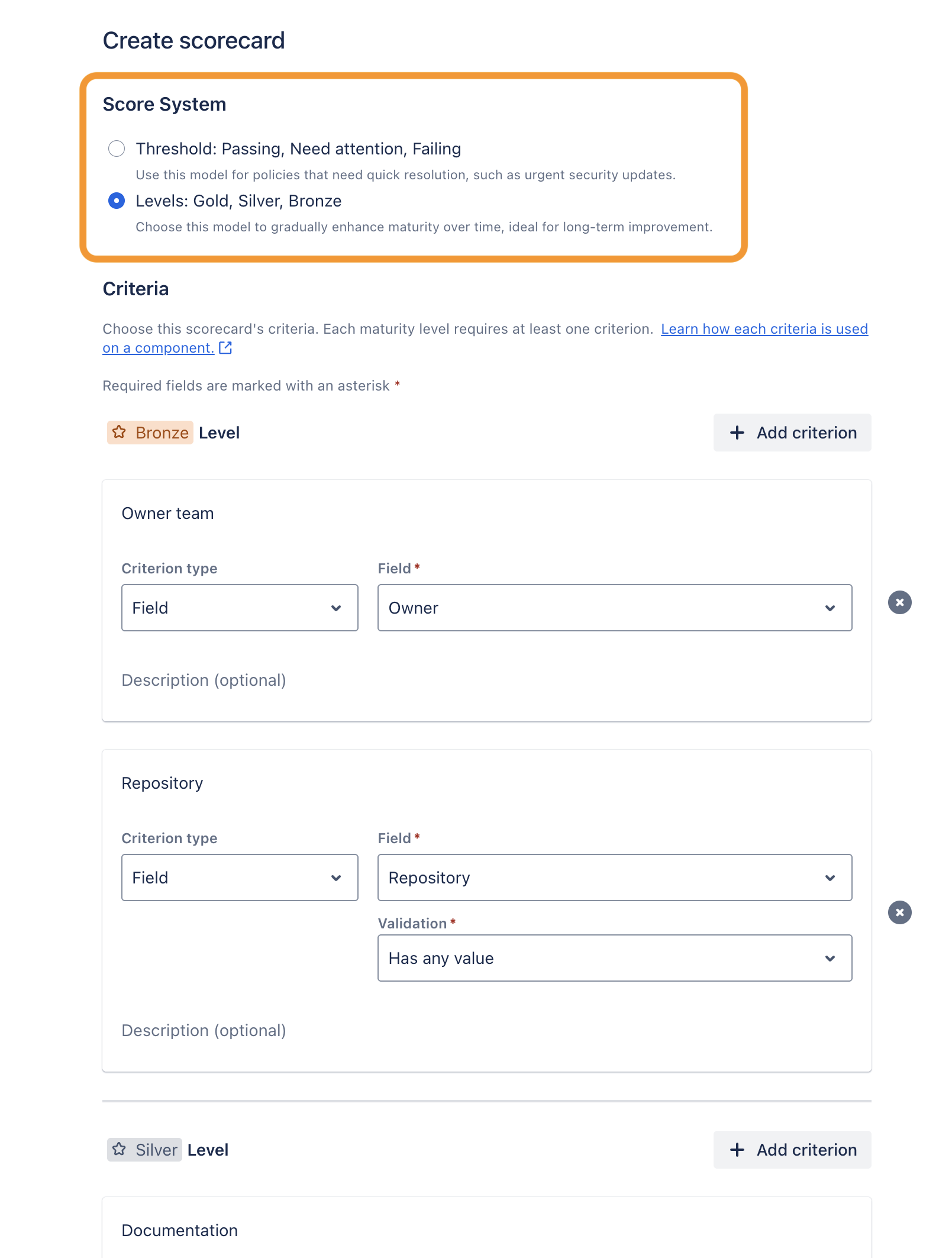Click the Bronze level star icon
Image resolution: width=952 pixels, height=1258 pixels.
(x=120, y=433)
